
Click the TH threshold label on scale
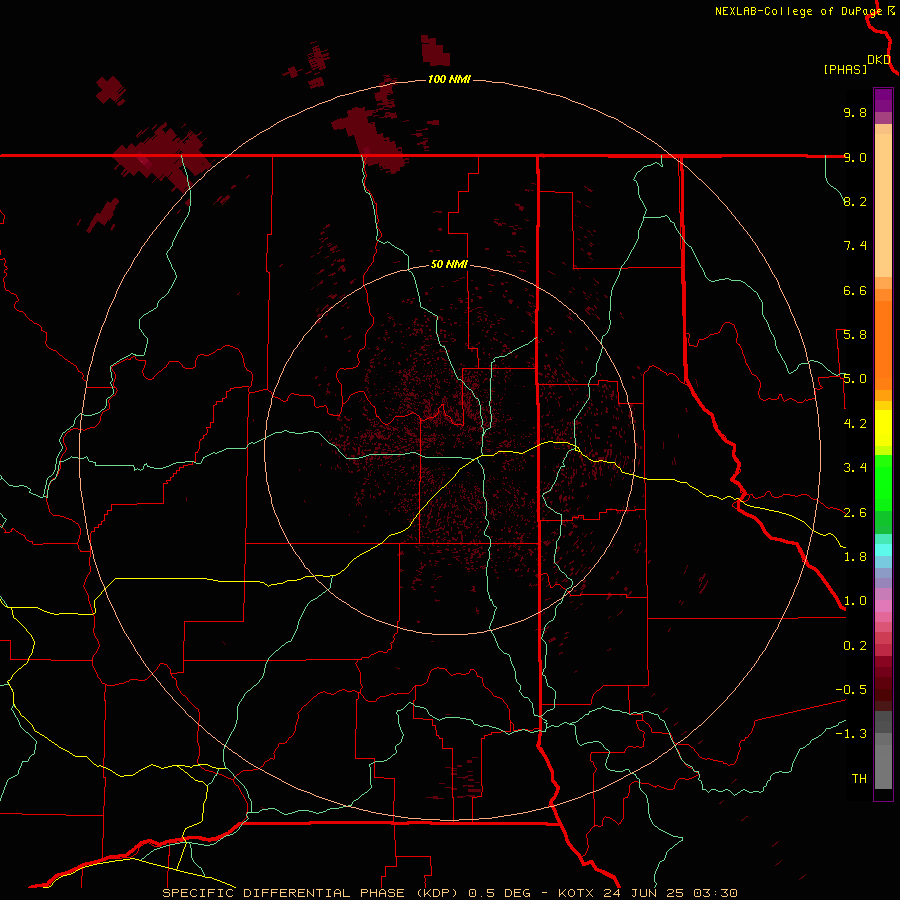859,779
